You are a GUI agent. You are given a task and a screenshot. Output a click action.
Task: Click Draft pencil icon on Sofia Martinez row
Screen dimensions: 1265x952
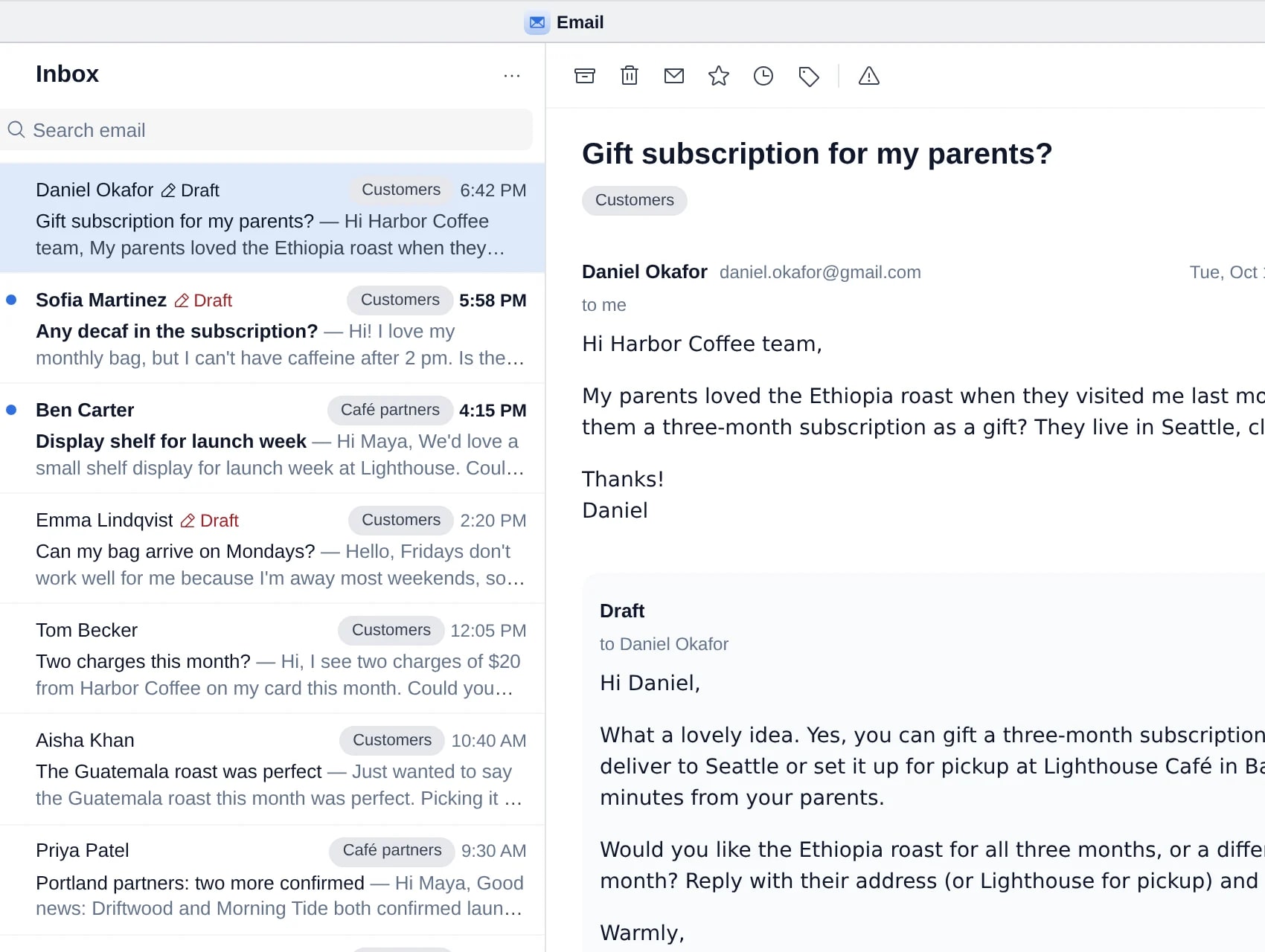coord(182,301)
